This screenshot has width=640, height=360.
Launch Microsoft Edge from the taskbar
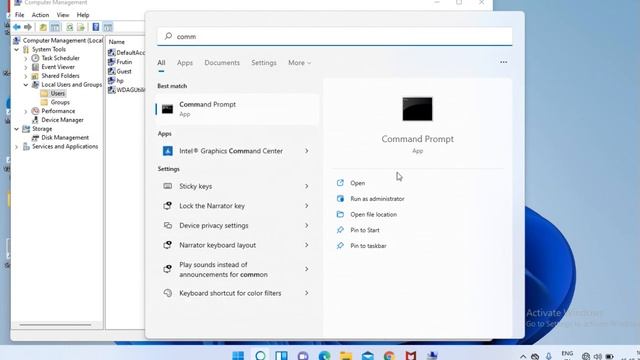[324, 356]
